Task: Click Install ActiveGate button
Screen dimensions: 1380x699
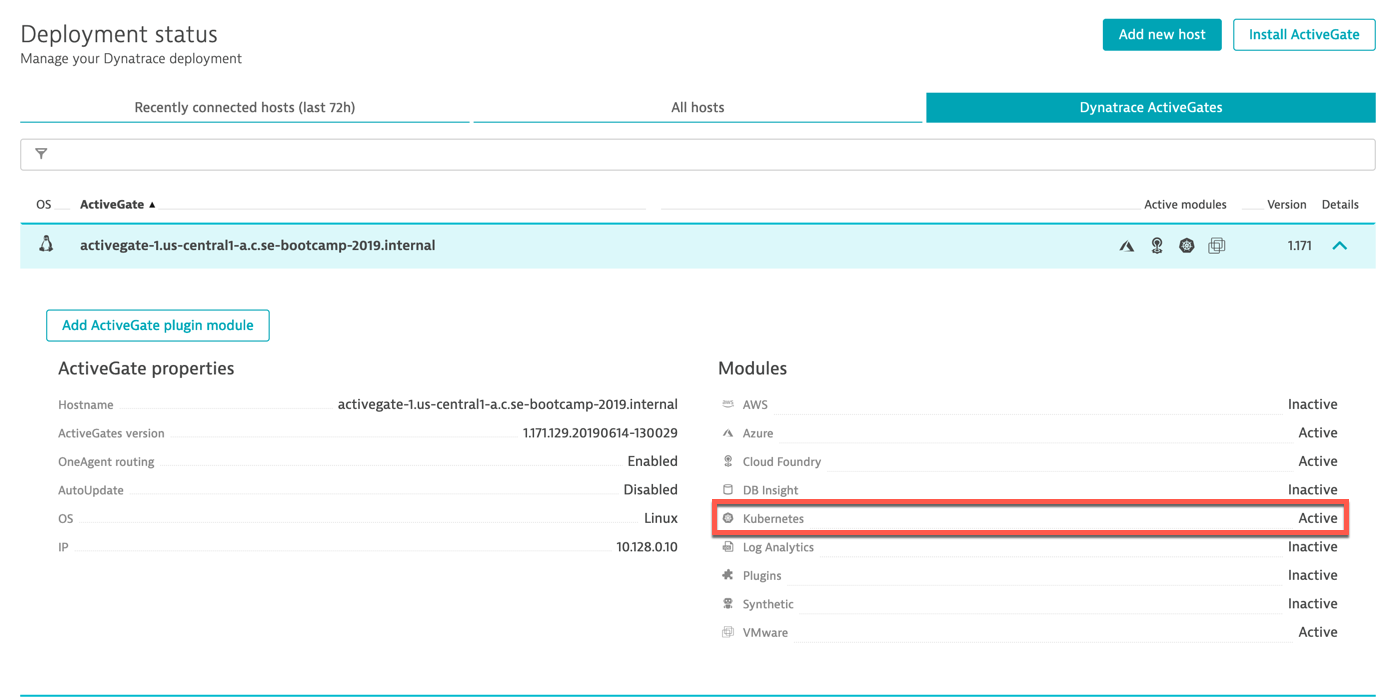Action: coord(1304,34)
